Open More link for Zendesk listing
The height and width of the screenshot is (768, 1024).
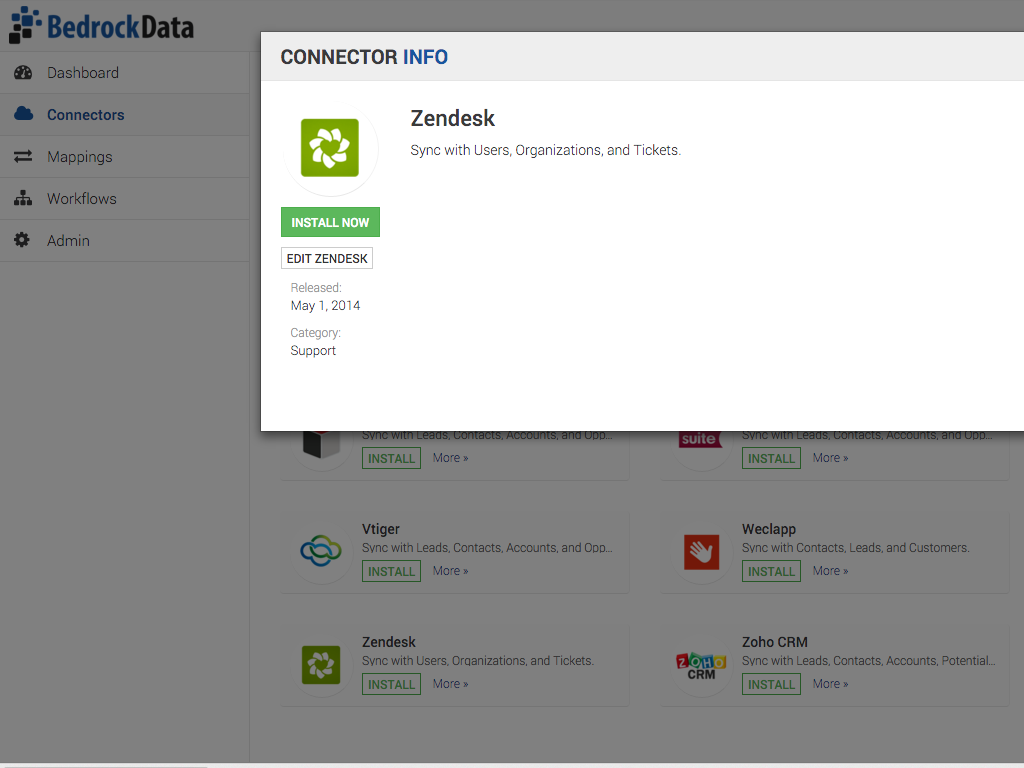click(x=450, y=684)
